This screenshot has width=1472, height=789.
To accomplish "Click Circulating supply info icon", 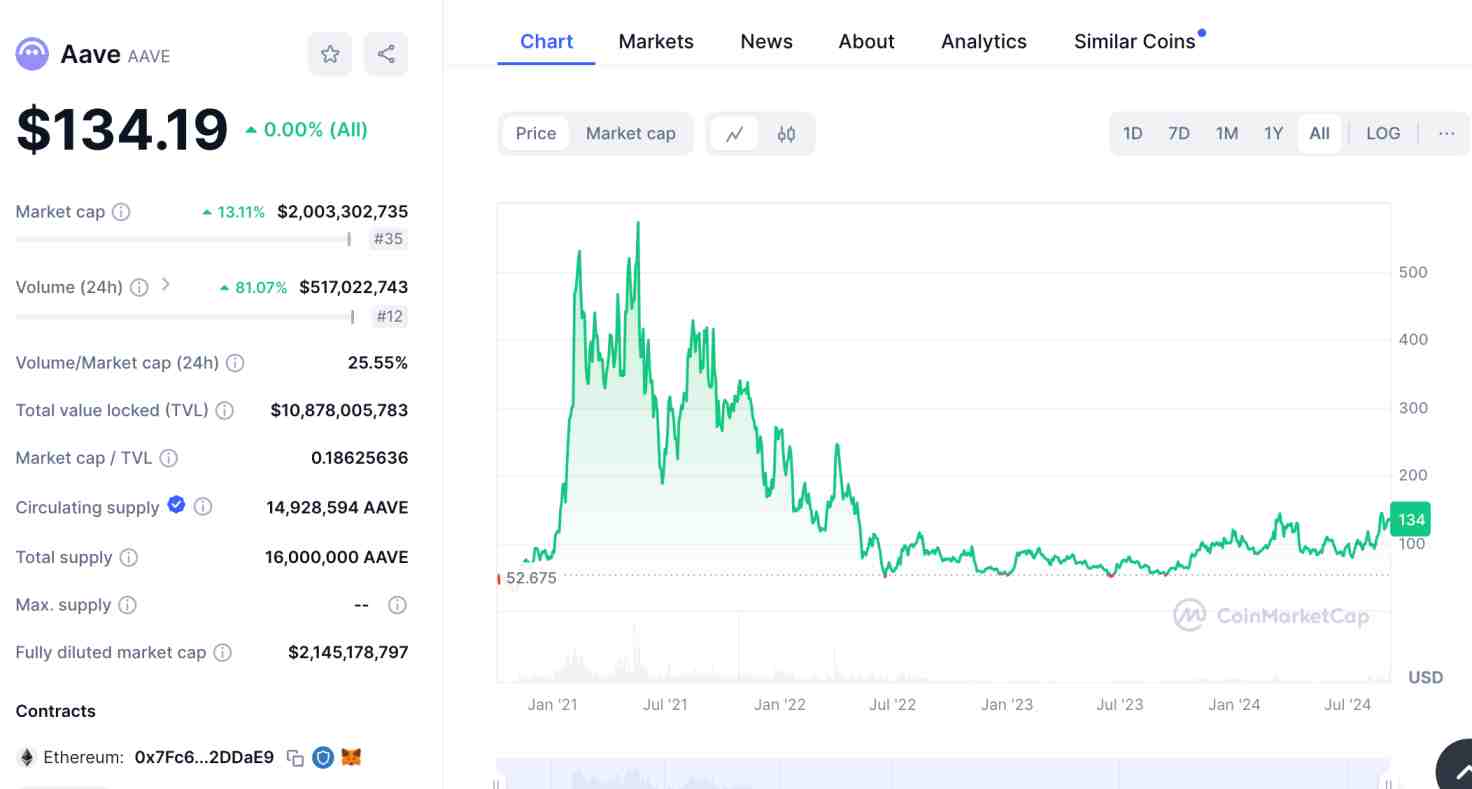I will (203, 507).
